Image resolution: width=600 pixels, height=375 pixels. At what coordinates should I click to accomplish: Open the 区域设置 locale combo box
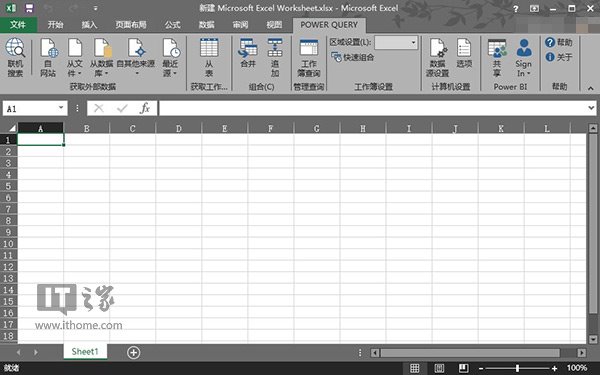(x=396, y=42)
